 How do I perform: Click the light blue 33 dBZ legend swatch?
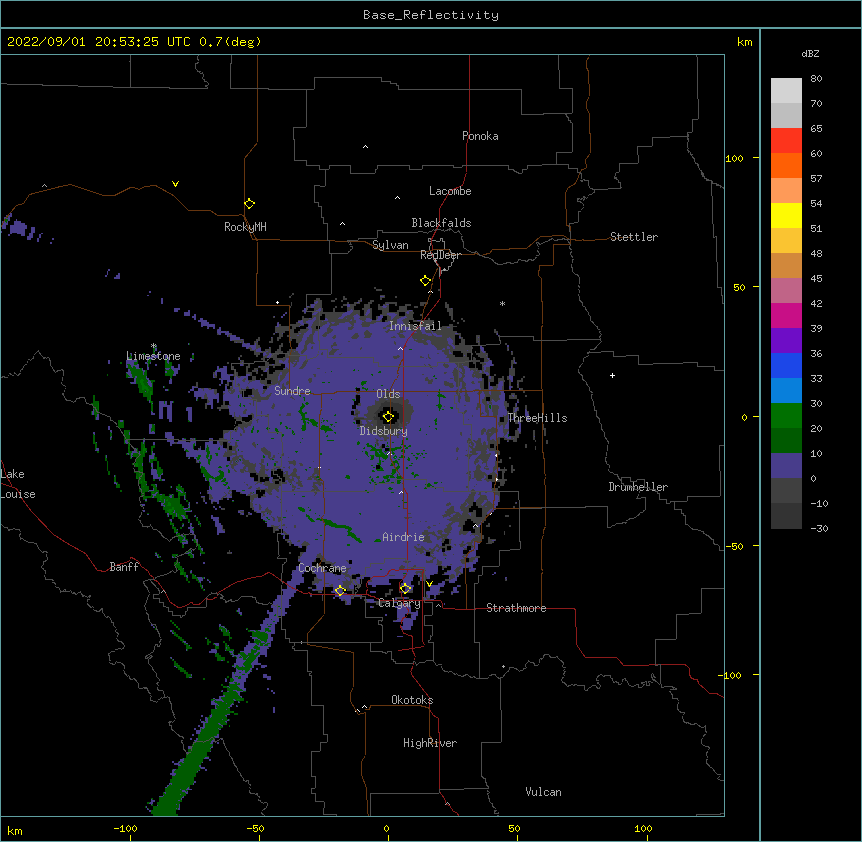tap(786, 390)
